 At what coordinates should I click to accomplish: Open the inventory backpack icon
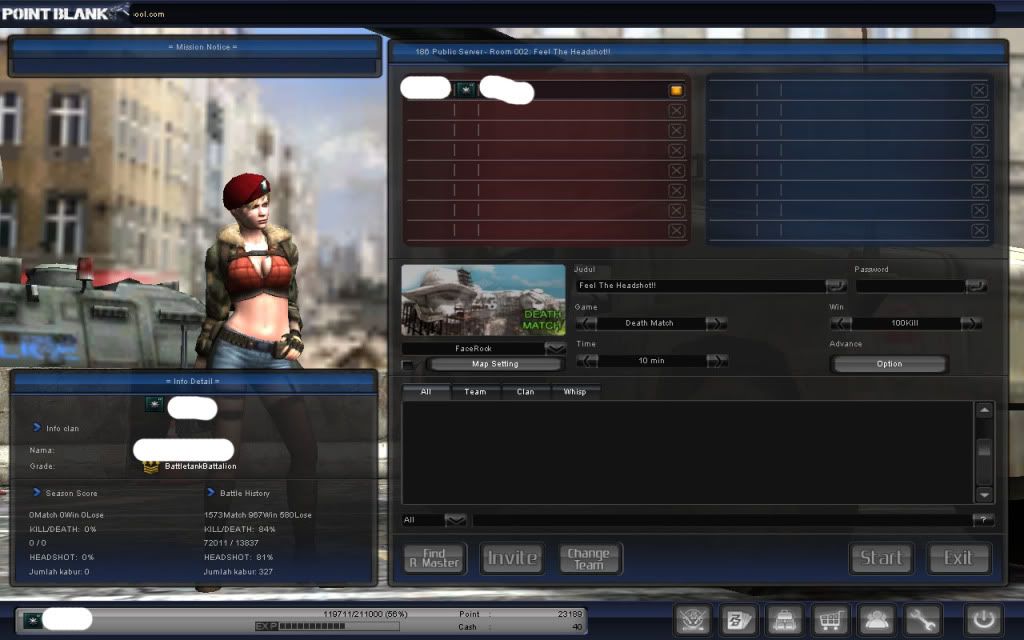point(784,619)
